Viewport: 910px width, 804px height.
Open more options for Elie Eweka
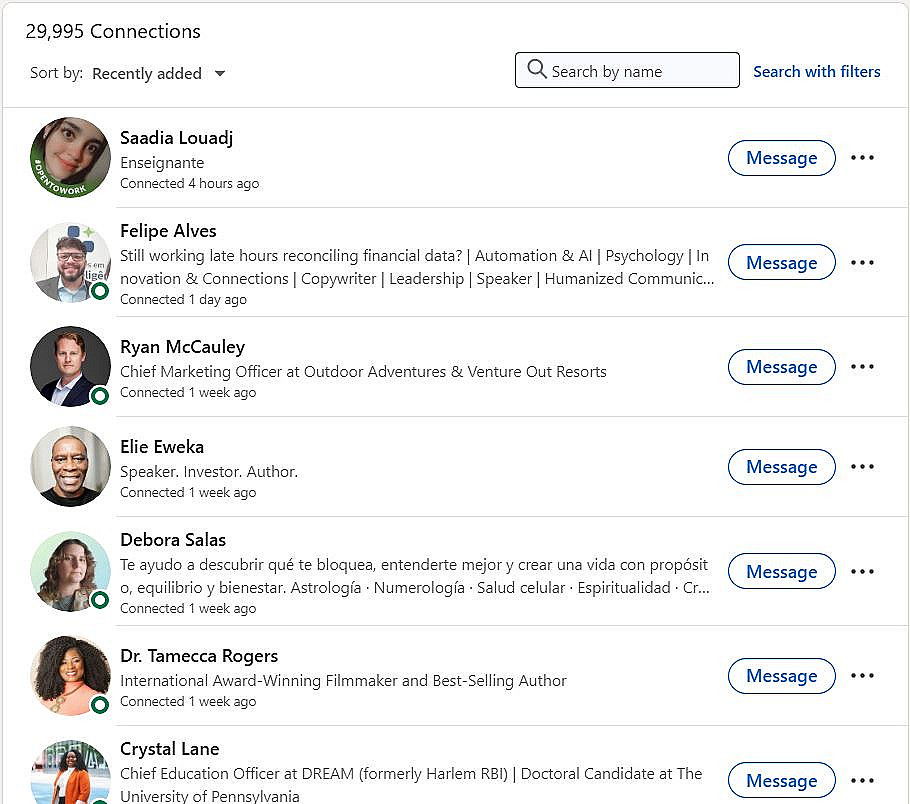click(x=862, y=467)
